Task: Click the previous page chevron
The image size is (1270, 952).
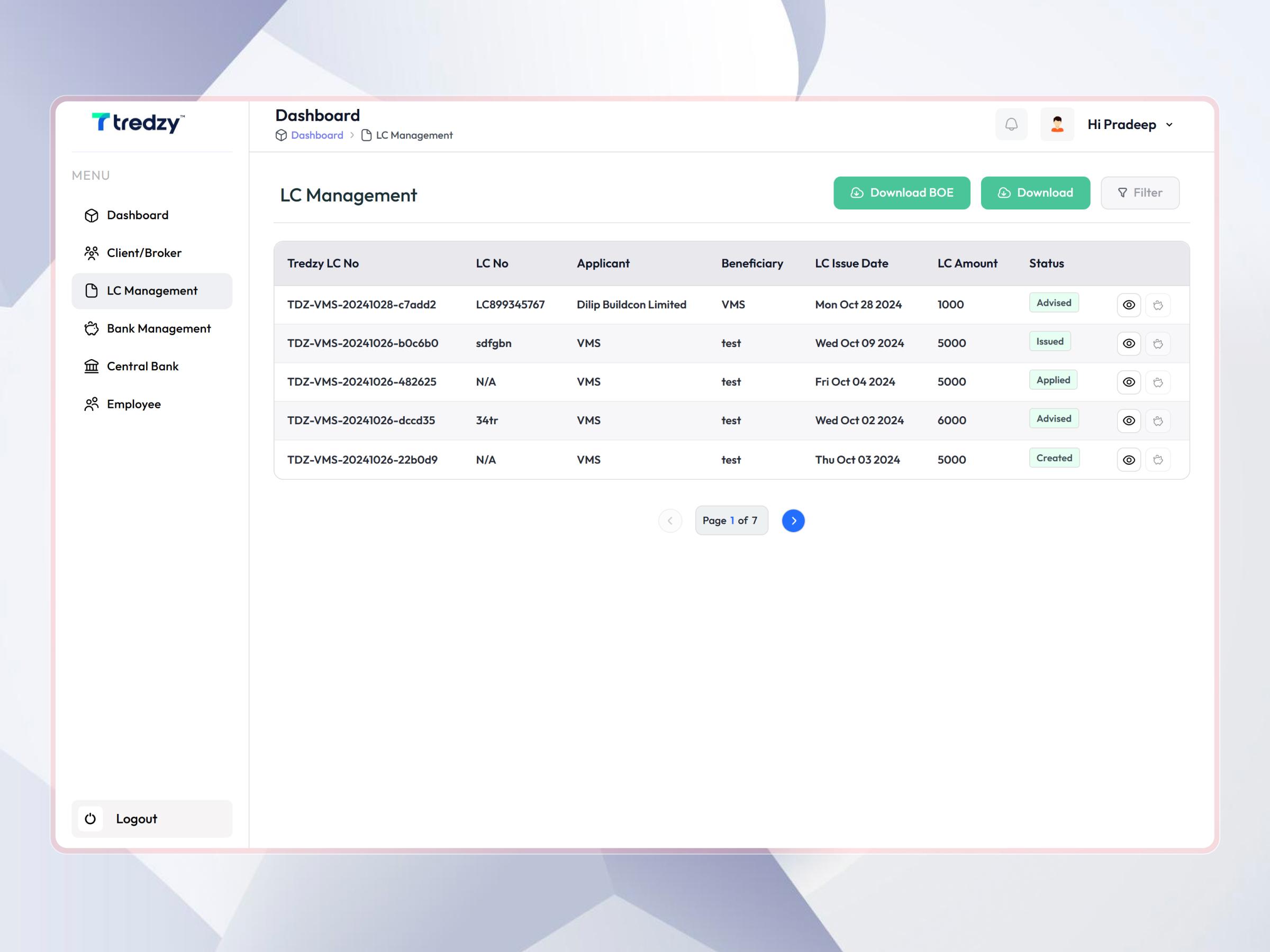Action: (x=670, y=520)
